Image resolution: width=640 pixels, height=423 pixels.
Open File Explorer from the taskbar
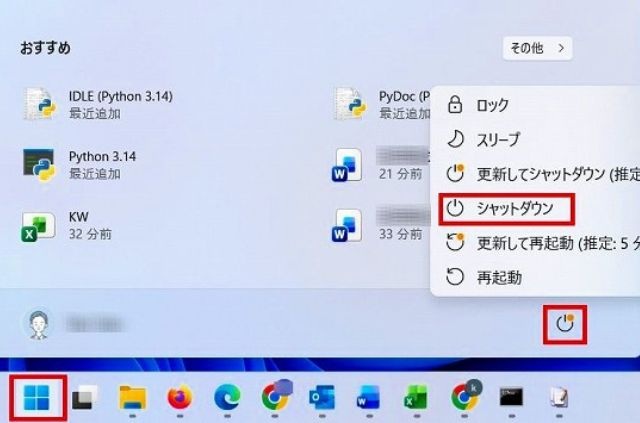pos(132,398)
